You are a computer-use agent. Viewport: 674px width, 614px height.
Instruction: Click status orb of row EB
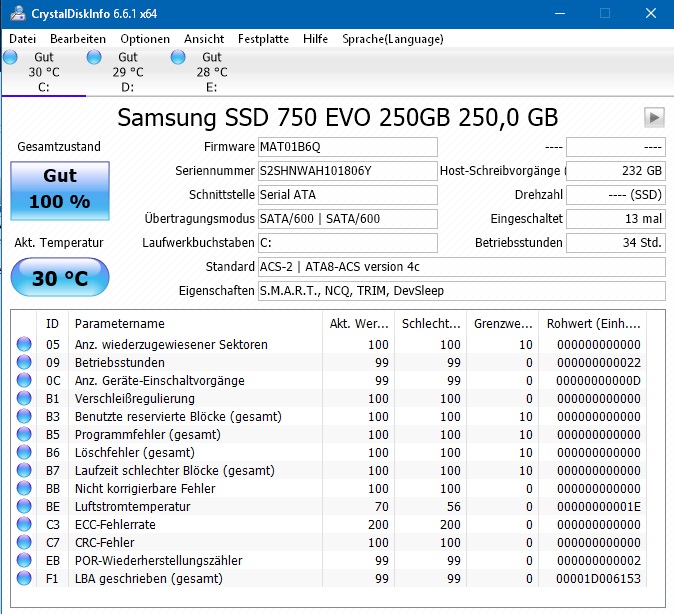tap(24, 561)
